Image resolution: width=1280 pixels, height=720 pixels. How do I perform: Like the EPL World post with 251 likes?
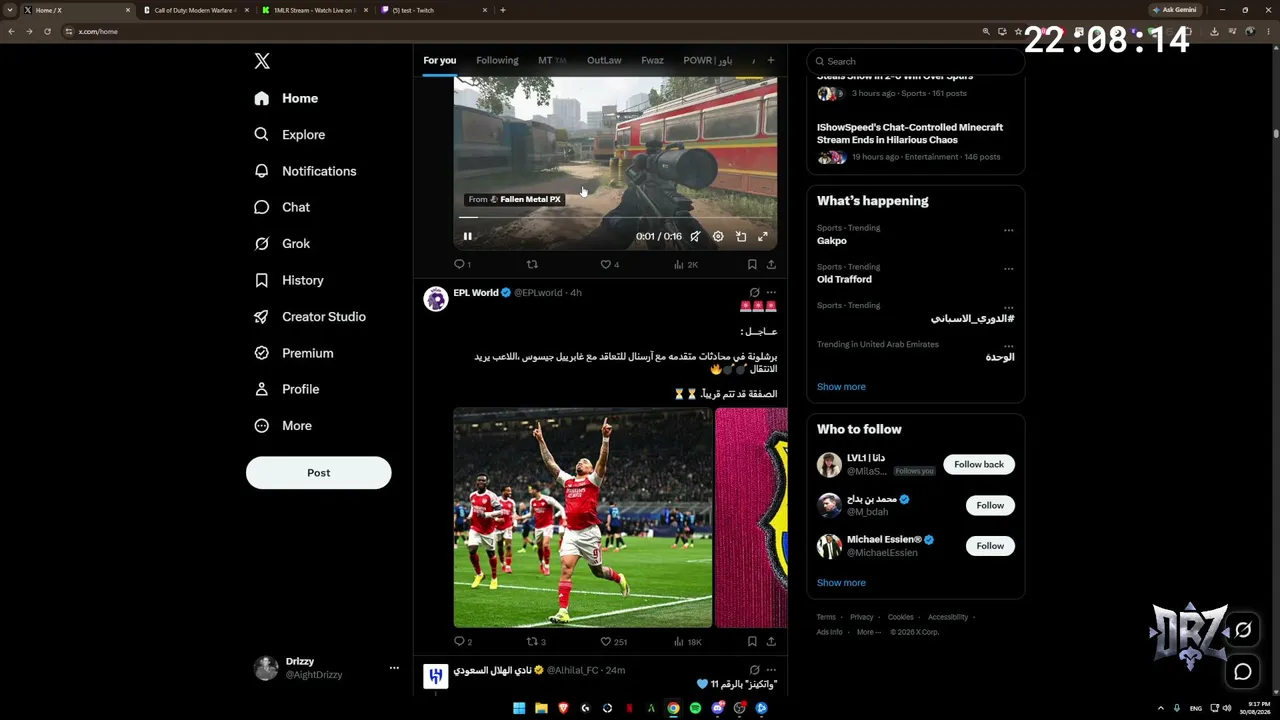(x=613, y=642)
